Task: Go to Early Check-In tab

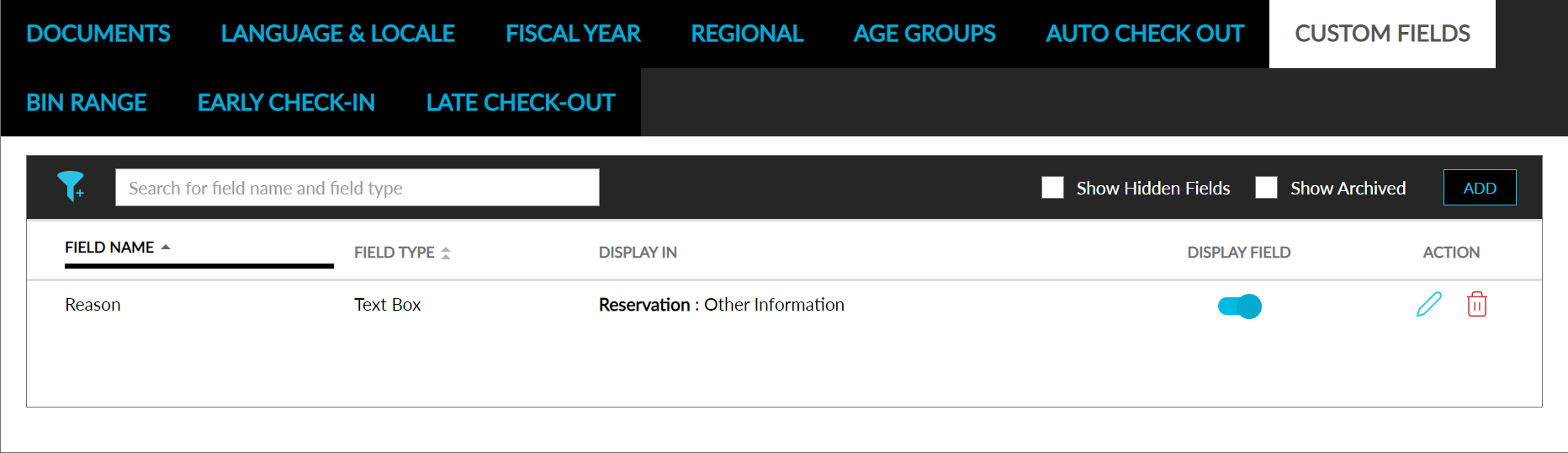Action: pyautogui.click(x=286, y=103)
